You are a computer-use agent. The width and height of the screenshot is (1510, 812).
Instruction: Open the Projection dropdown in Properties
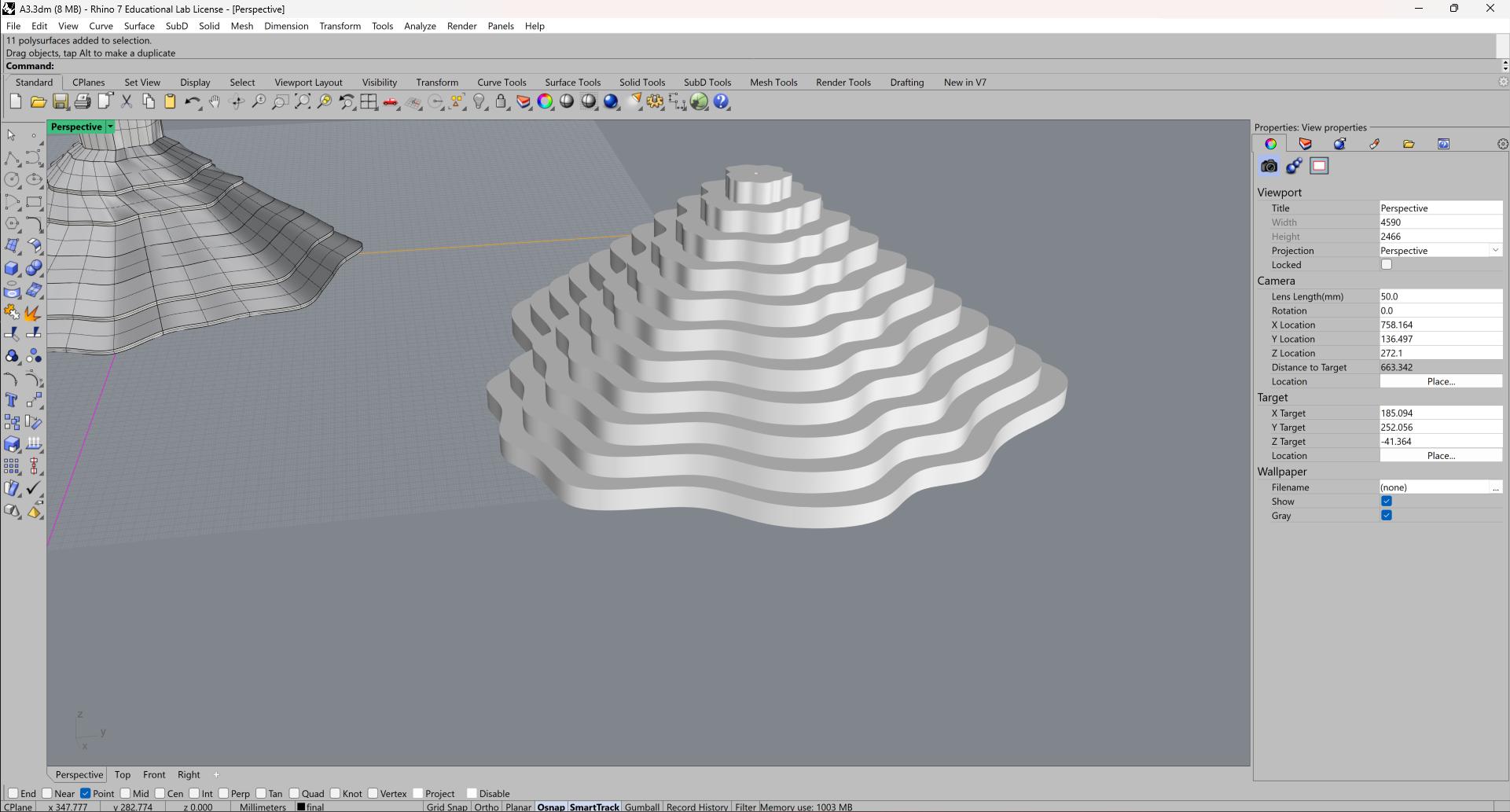click(1495, 251)
